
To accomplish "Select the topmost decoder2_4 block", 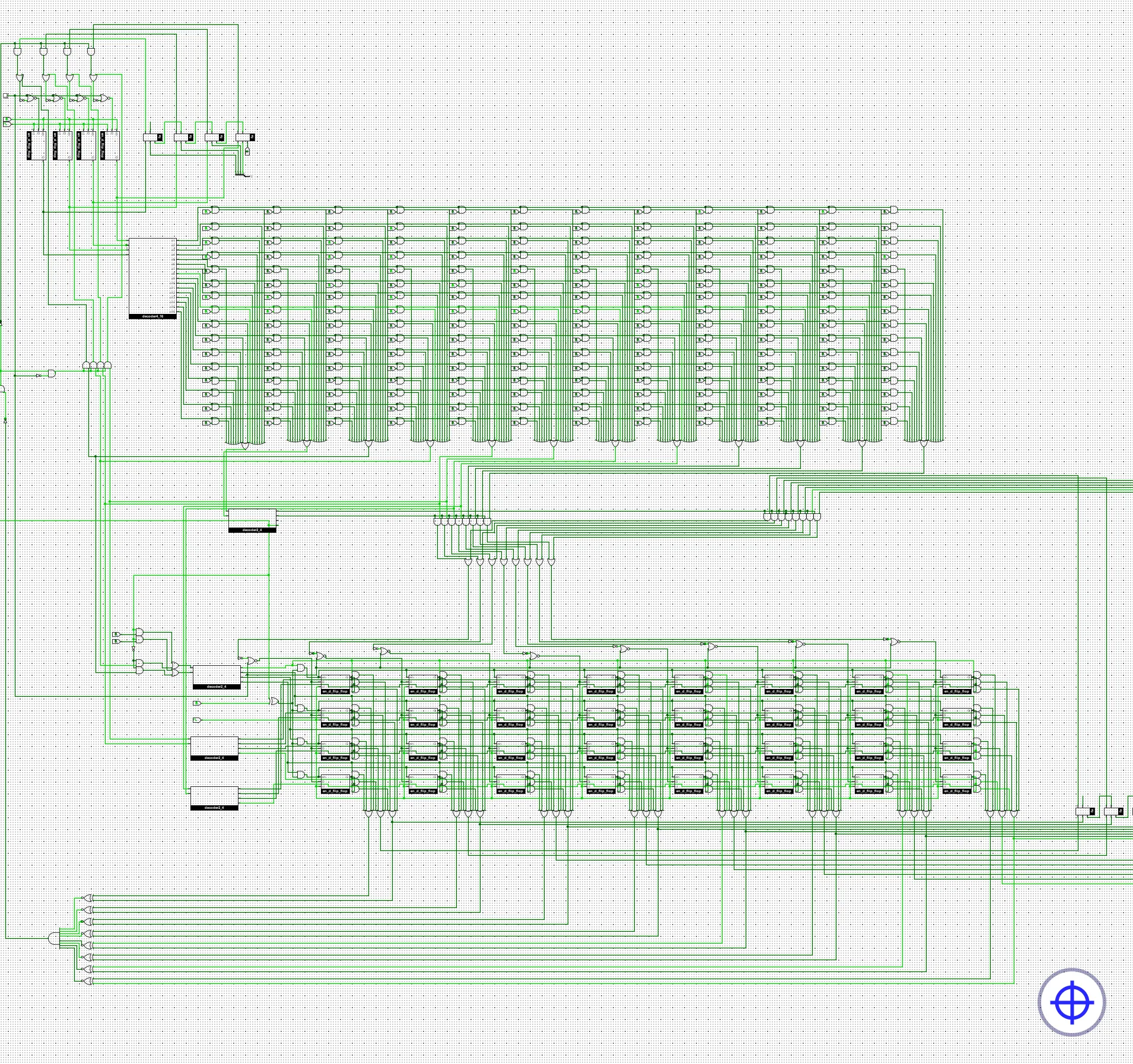I will (x=252, y=520).
